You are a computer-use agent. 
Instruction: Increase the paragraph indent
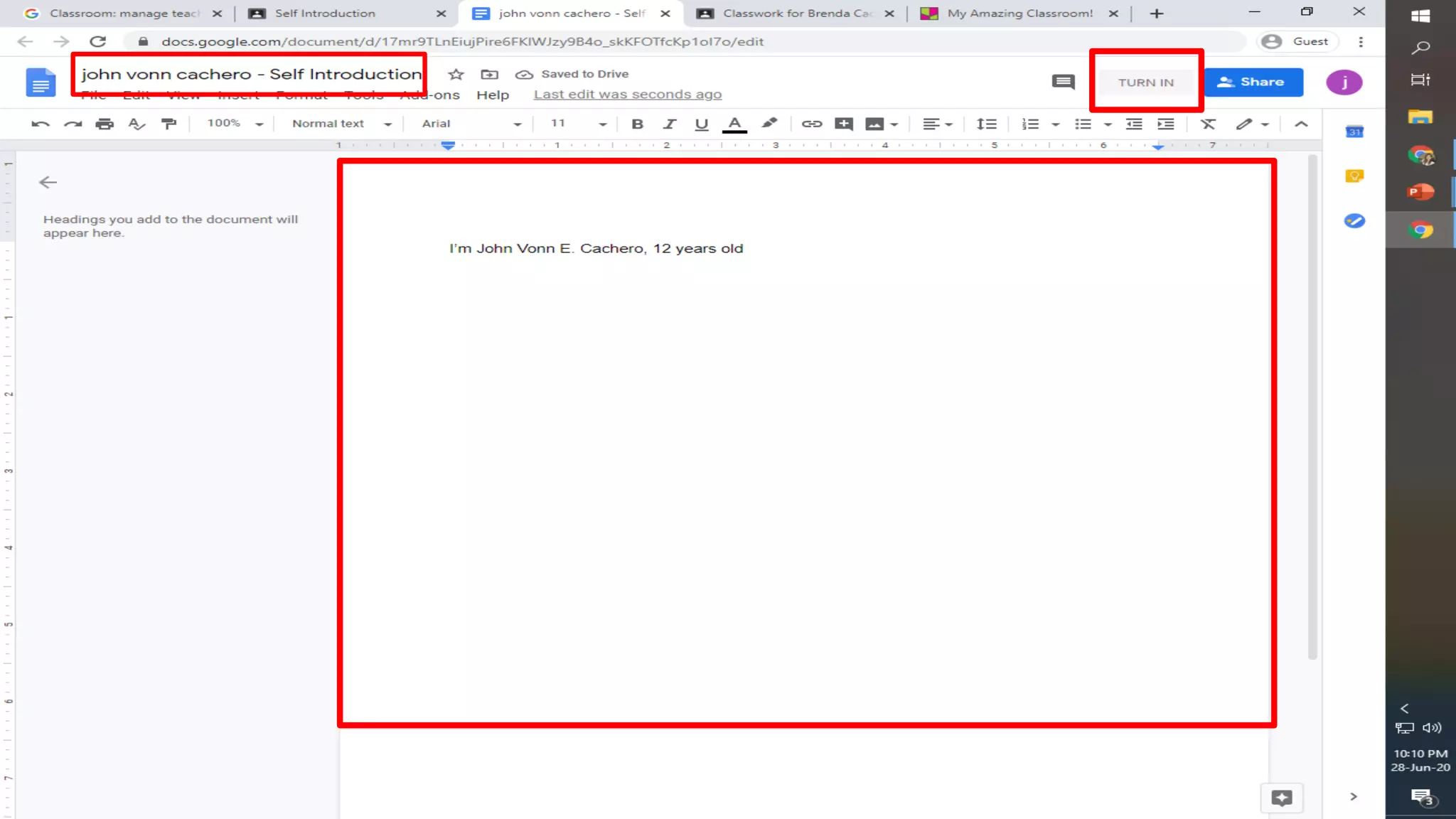tap(1166, 124)
